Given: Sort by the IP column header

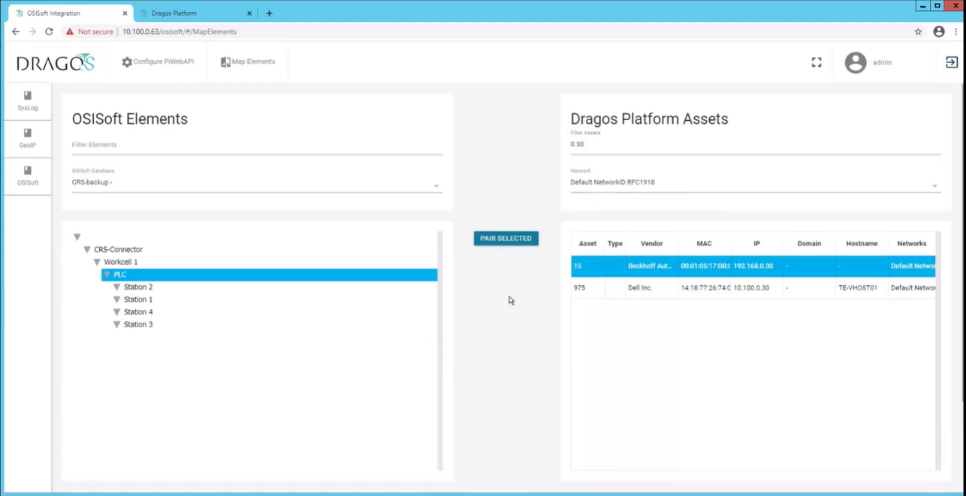Looking at the screenshot, I should (x=757, y=243).
